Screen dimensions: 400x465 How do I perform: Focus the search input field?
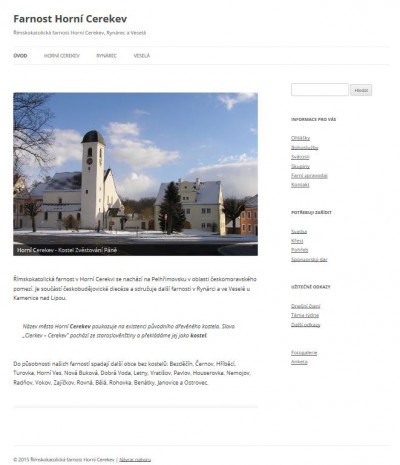(x=320, y=90)
